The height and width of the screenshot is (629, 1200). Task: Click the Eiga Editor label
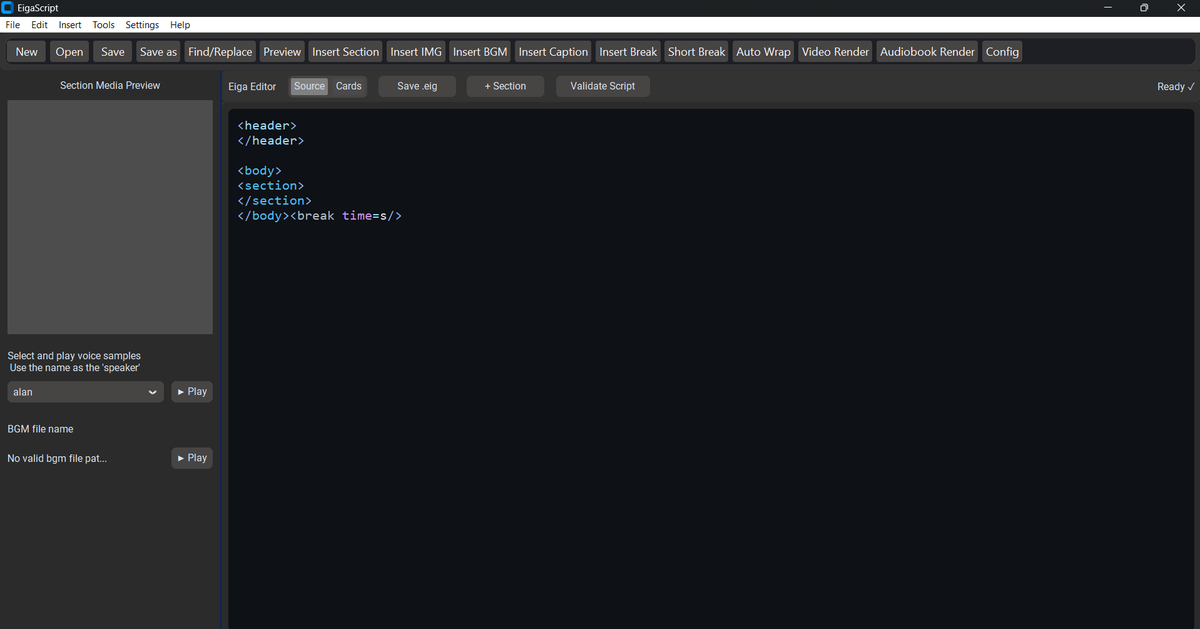tap(252, 87)
